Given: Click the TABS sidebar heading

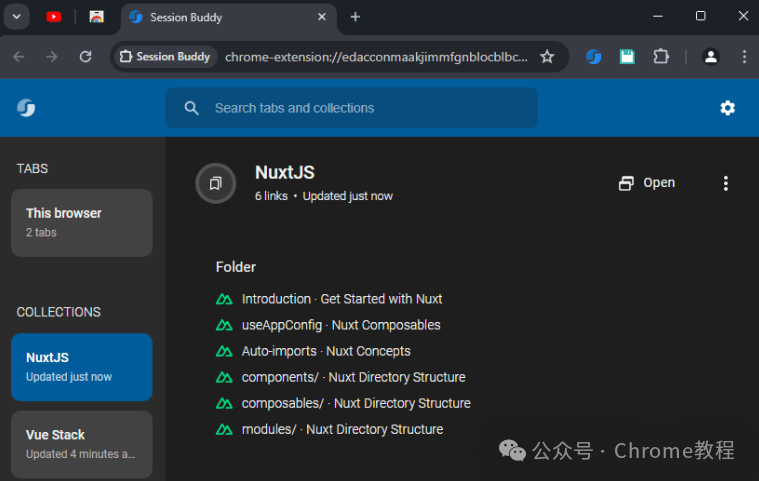Looking at the screenshot, I should pyautogui.click(x=32, y=169).
